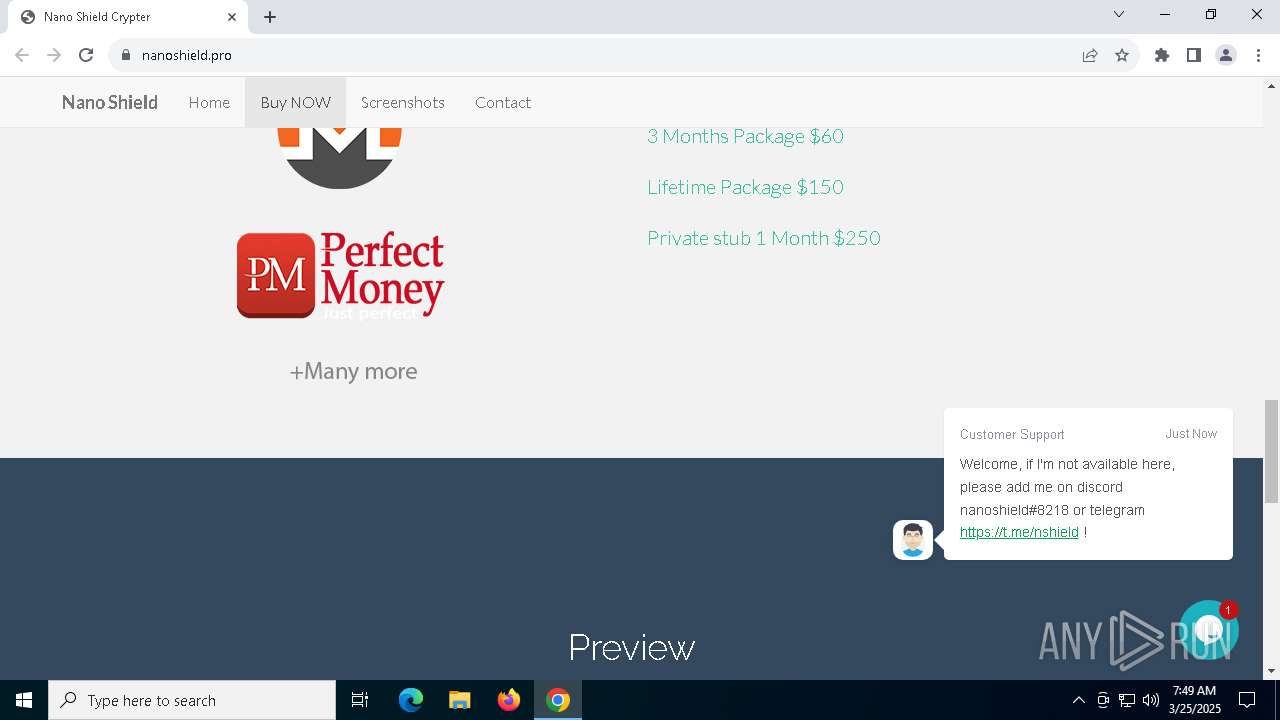Open the network tray icon
The width and height of the screenshot is (1280, 720).
tap(1127, 700)
